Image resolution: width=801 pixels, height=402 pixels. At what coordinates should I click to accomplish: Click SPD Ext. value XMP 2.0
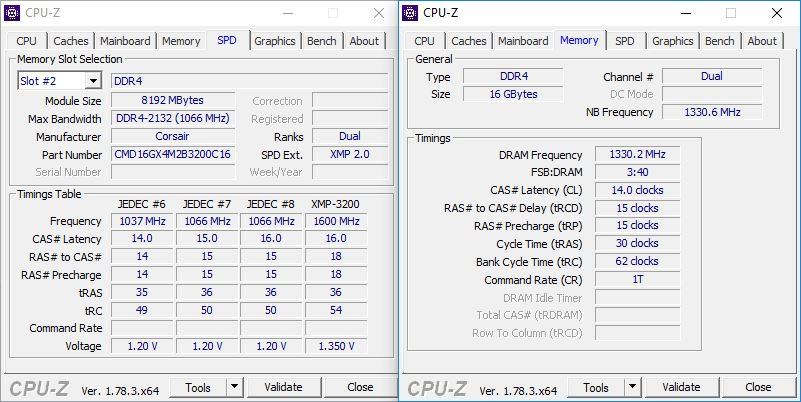pos(350,154)
